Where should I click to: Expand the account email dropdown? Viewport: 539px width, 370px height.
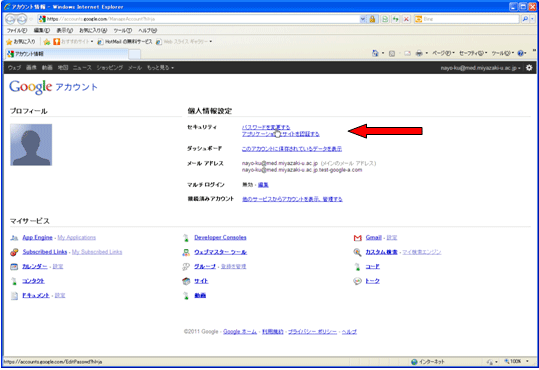(481, 68)
